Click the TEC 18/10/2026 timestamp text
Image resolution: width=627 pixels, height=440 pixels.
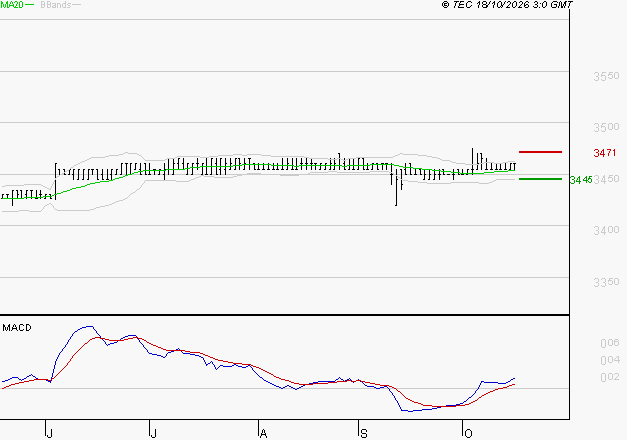[x=507, y=5]
